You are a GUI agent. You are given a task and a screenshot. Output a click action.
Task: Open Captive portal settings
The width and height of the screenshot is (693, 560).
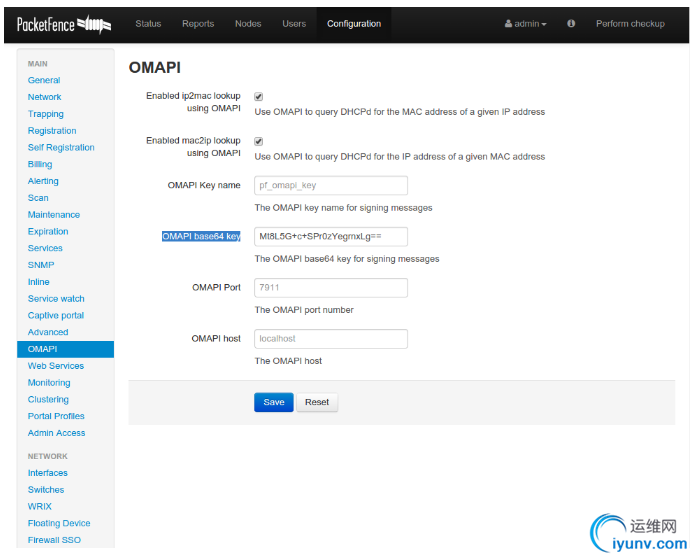point(56,316)
